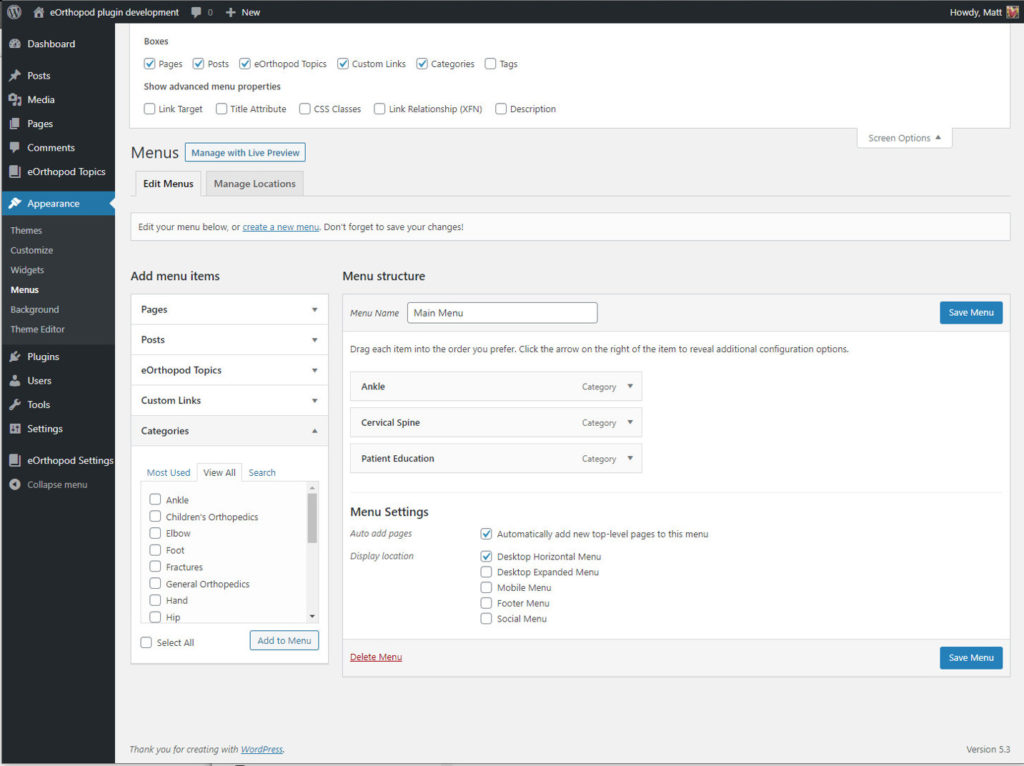
Task: Open the WordPress logo menu
Action: click(x=14, y=12)
